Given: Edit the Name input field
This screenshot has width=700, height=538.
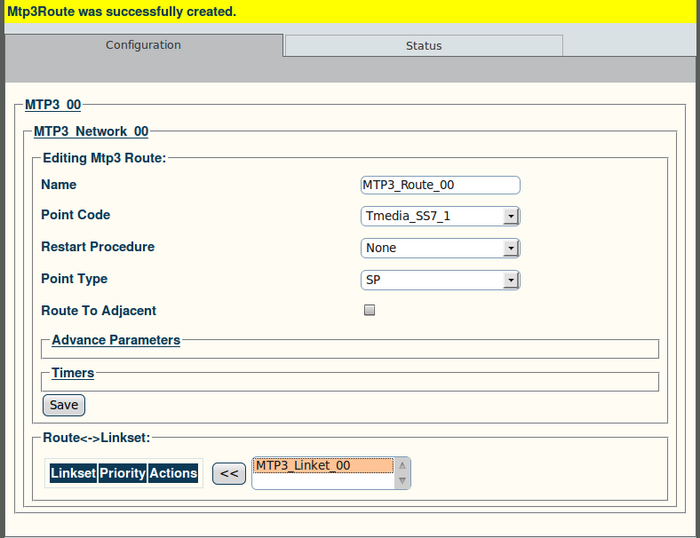Looking at the screenshot, I should [440, 185].
